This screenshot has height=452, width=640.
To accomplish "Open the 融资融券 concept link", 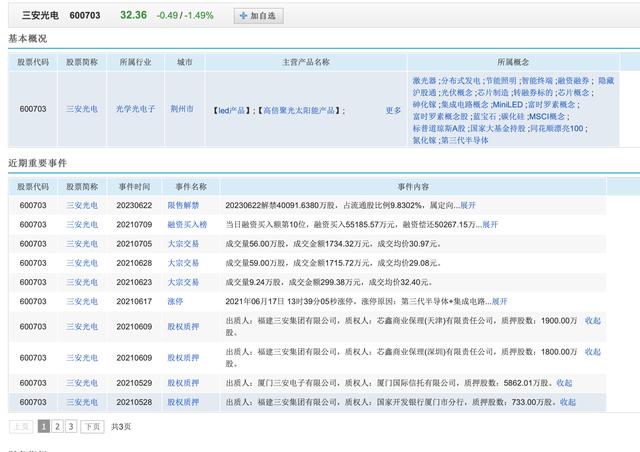I will pyautogui.click(x=573, y=81).
